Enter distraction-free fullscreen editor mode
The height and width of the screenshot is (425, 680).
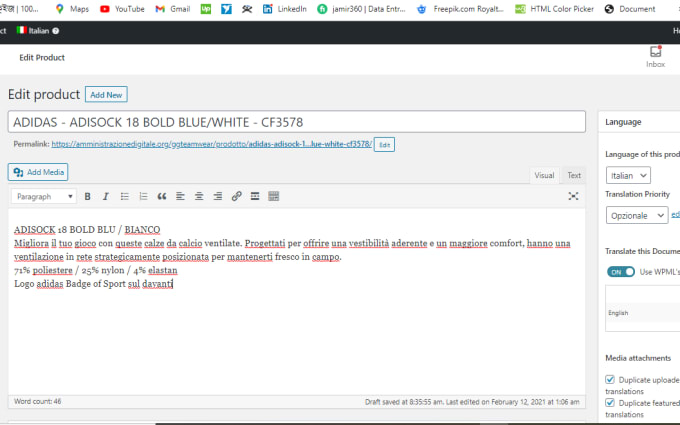click(x=573, y=196)
